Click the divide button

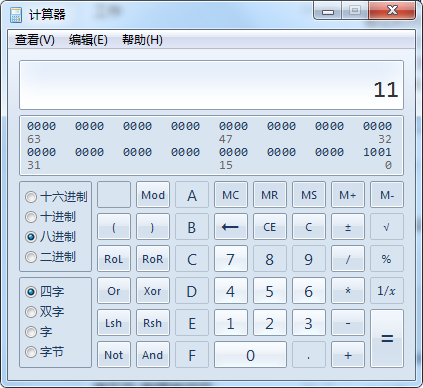[348, 259]
